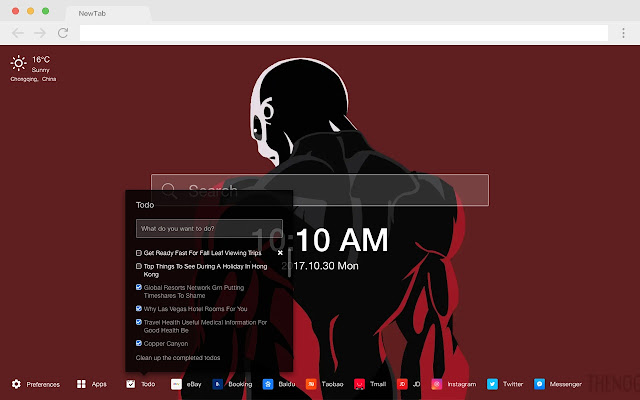Screen dimensions: 640x400
Task: Click the magnifier icon in Search box
Action: tap(169, 191)
